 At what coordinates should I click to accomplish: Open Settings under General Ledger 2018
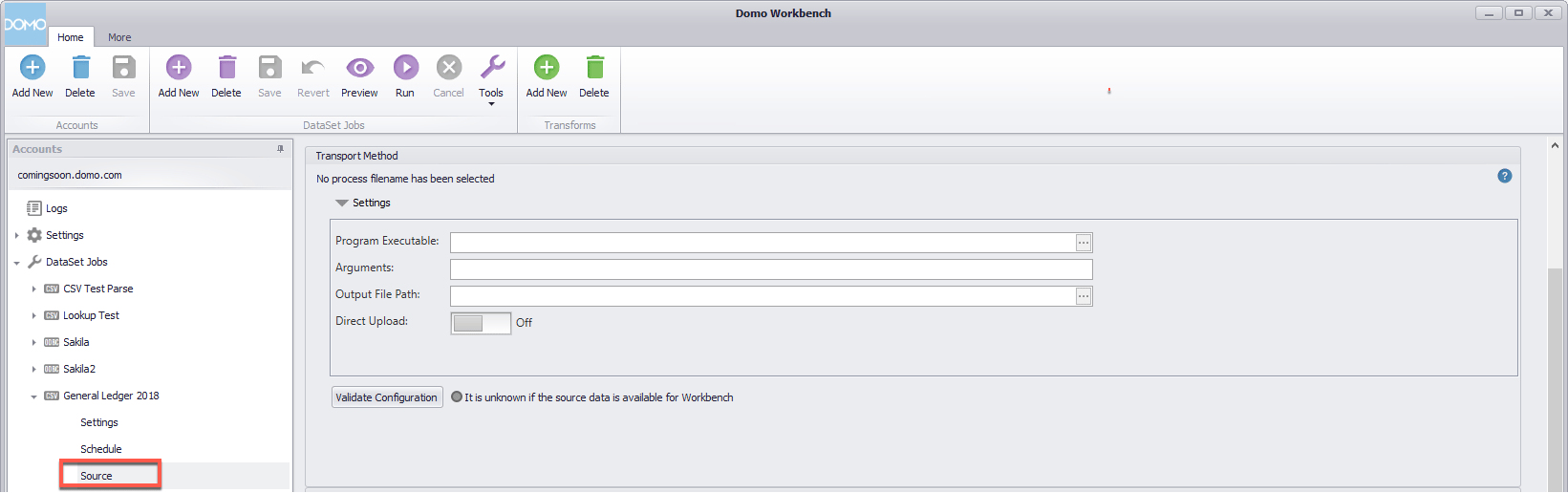99,422
